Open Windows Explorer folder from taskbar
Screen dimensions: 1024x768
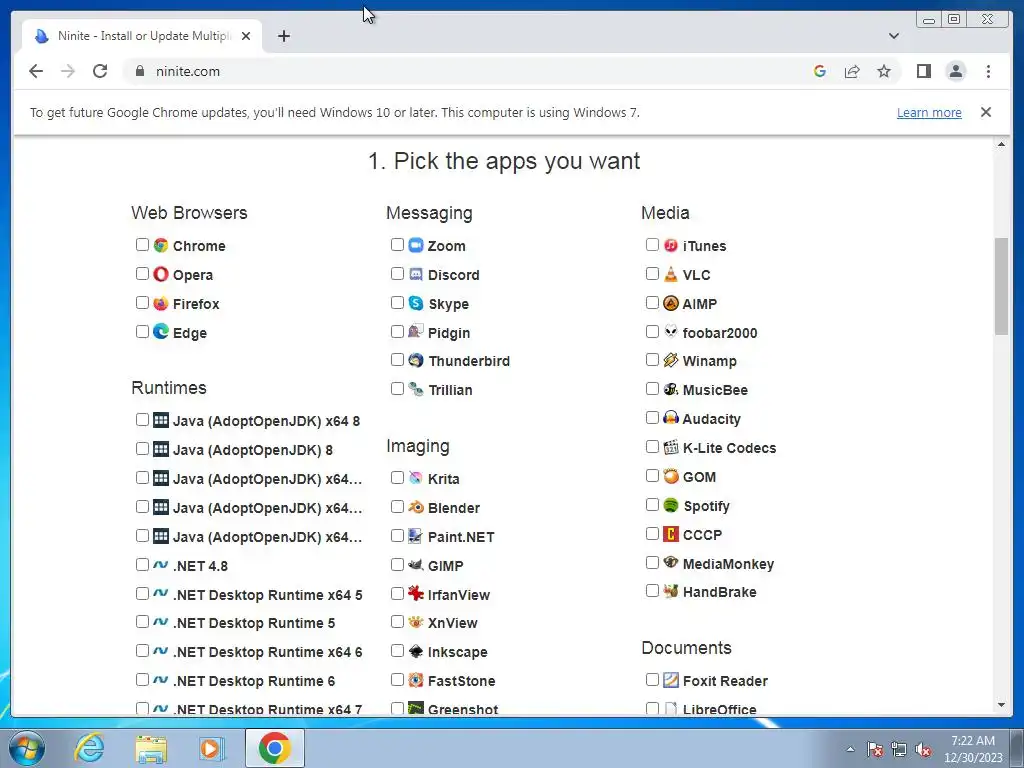pos(151,749)
